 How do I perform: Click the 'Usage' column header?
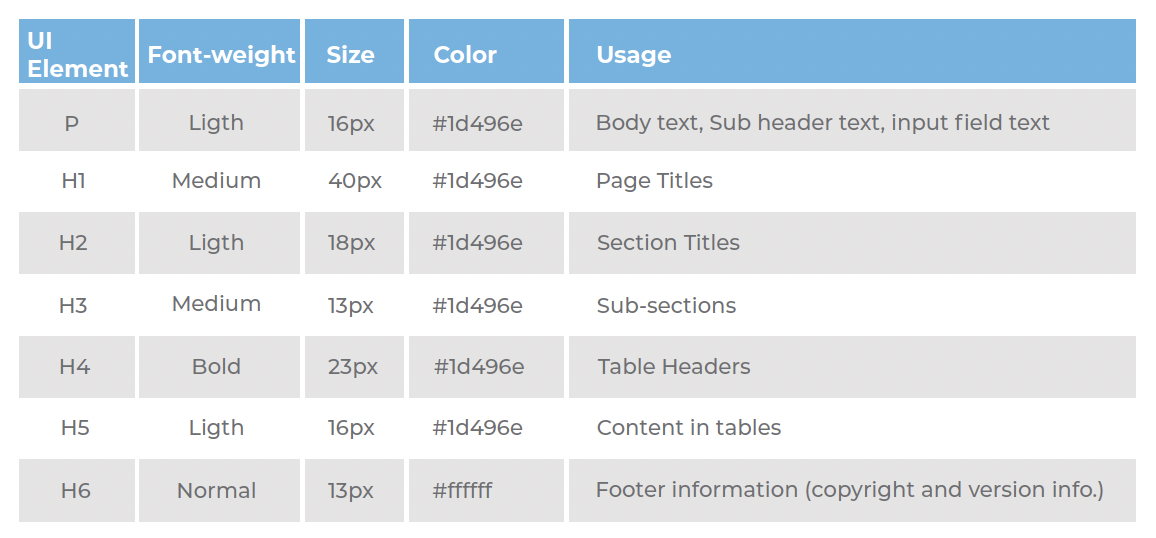click(x=633, y=54)
